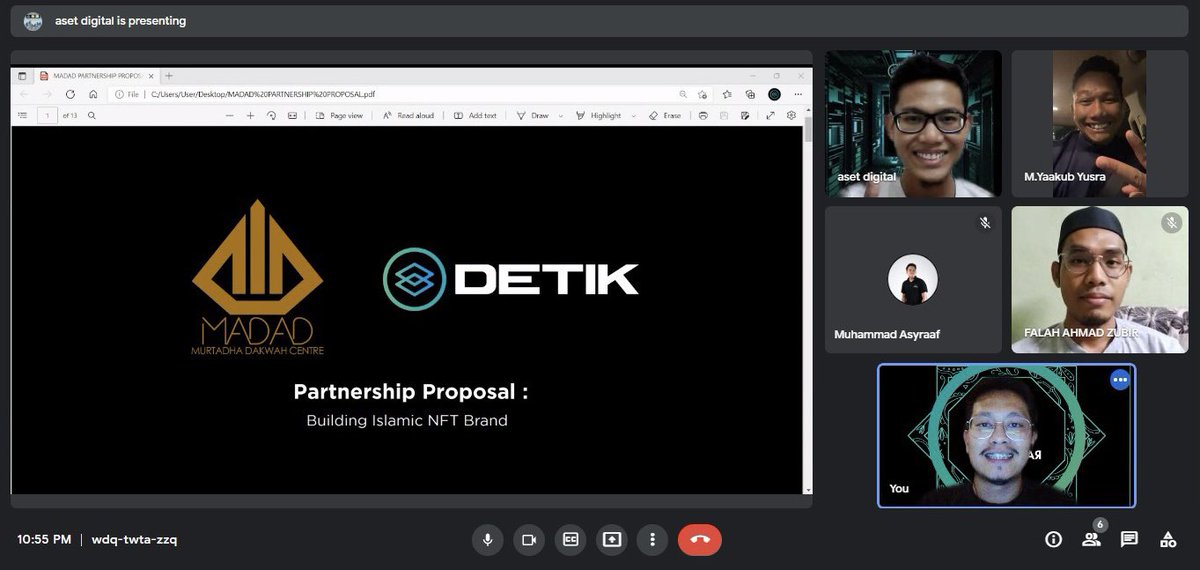Image resolution: width=1200 pixels, height=570 pixels.
Task: Rotate the PDF page
Action: [x=271, y=116]
